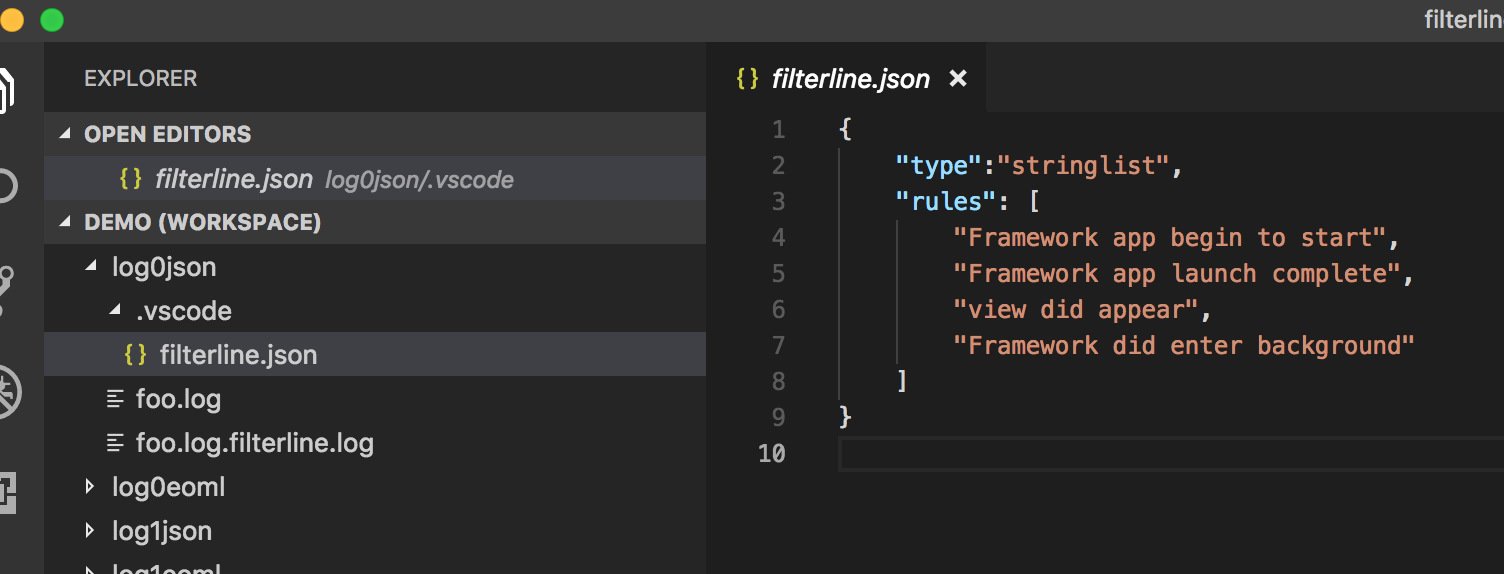Collapse the log0json folder
1504x574 pixels.
tap(91, 267)
